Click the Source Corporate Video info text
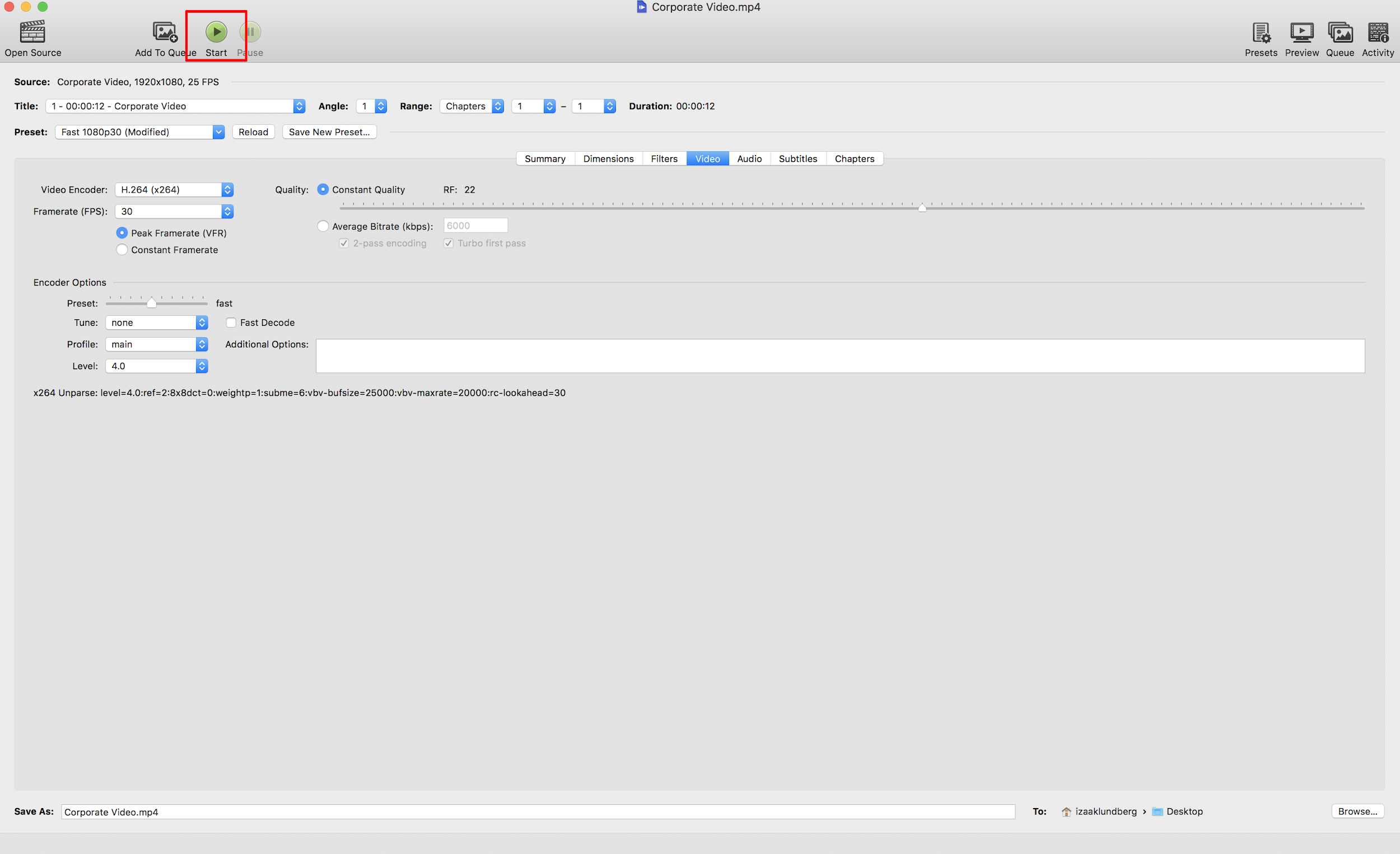1400x854 pixels. pyautogui.click(x=138, y=82)
